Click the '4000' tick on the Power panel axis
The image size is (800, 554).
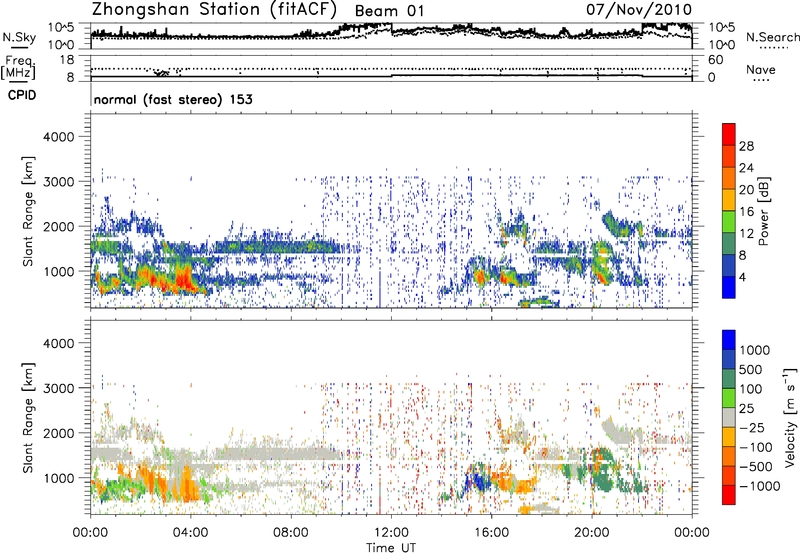(59, 137)
